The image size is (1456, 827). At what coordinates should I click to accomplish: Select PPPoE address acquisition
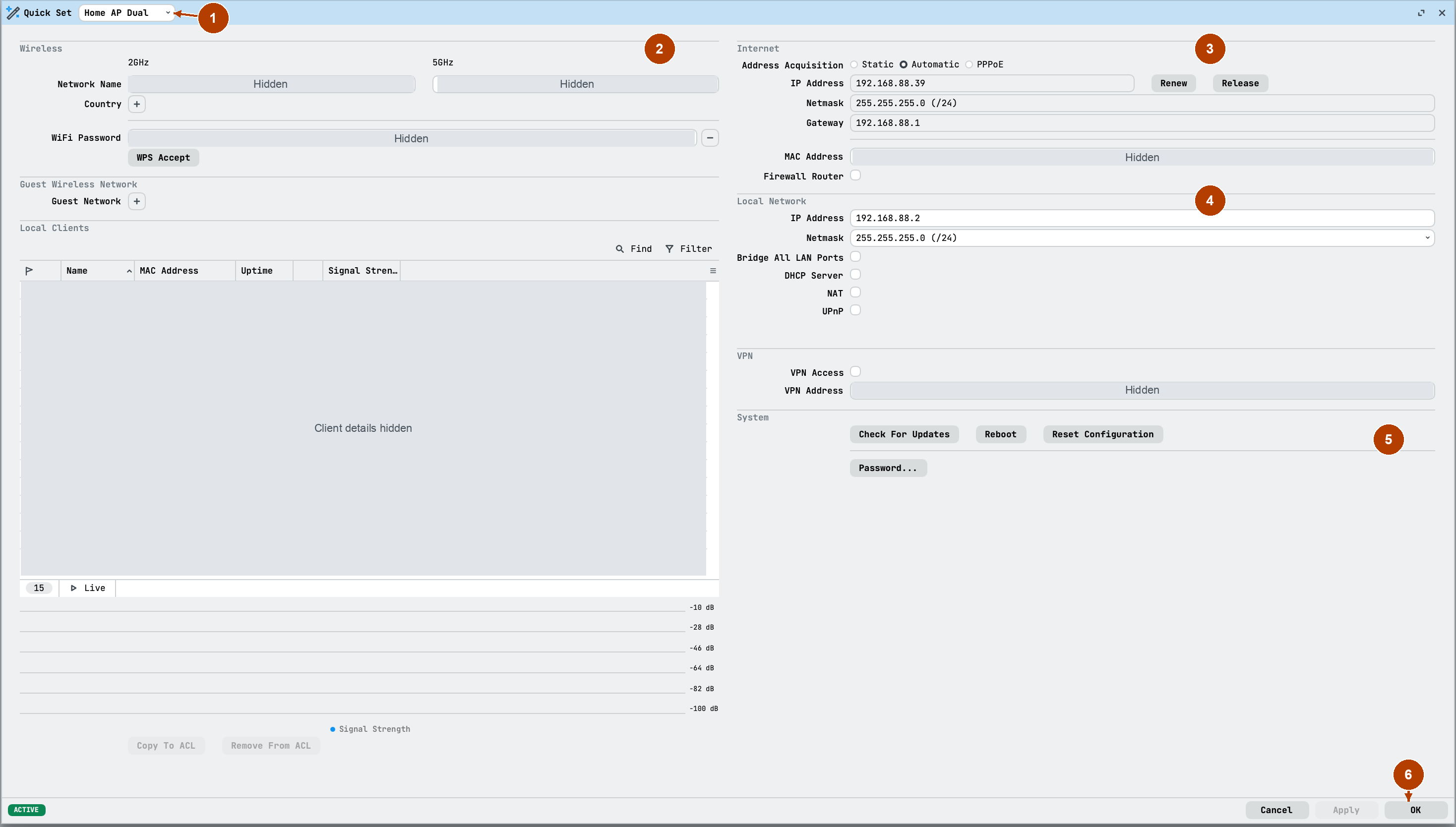tap(969, 64)
